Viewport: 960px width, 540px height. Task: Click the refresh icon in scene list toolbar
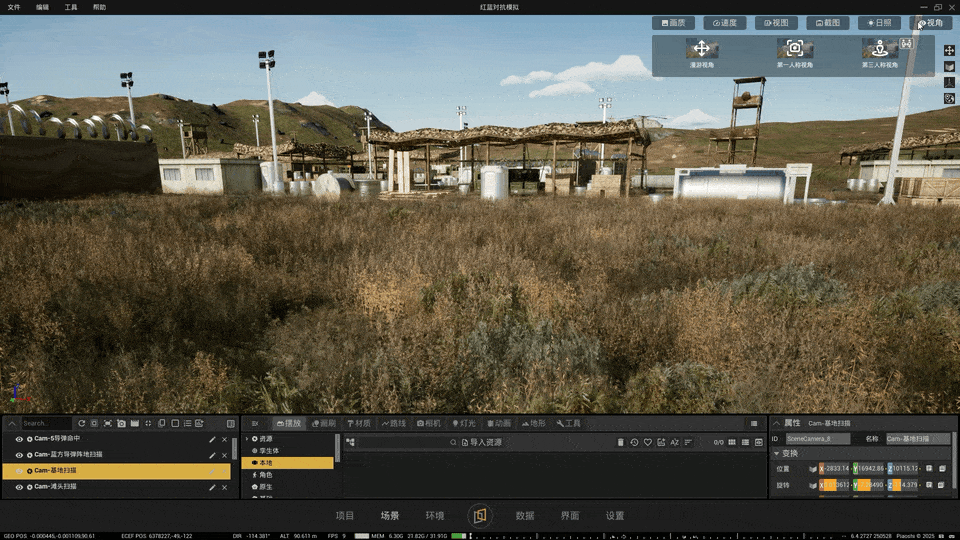pos(81,423)
